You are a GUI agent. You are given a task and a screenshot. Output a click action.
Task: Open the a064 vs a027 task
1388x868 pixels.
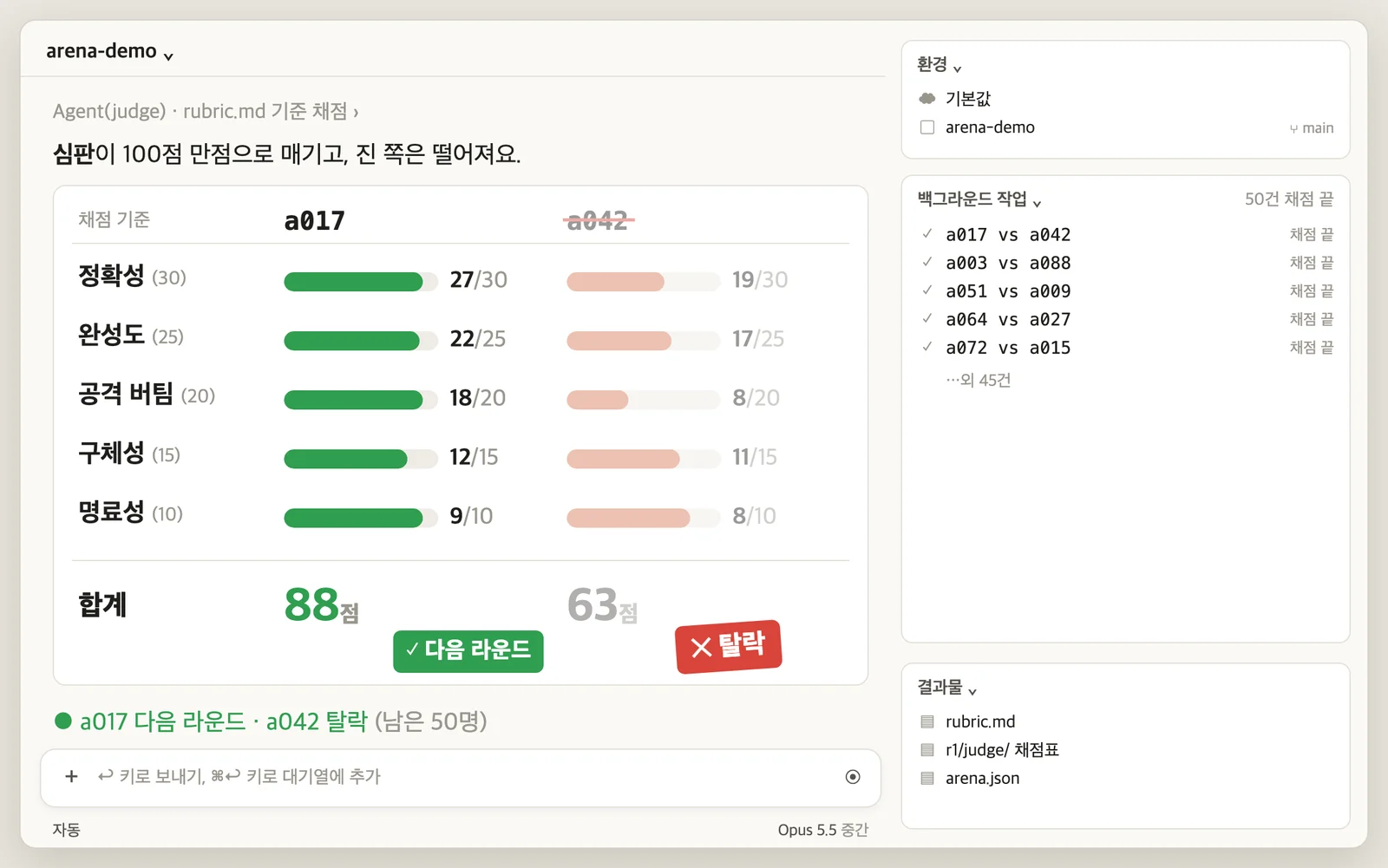1125,319
